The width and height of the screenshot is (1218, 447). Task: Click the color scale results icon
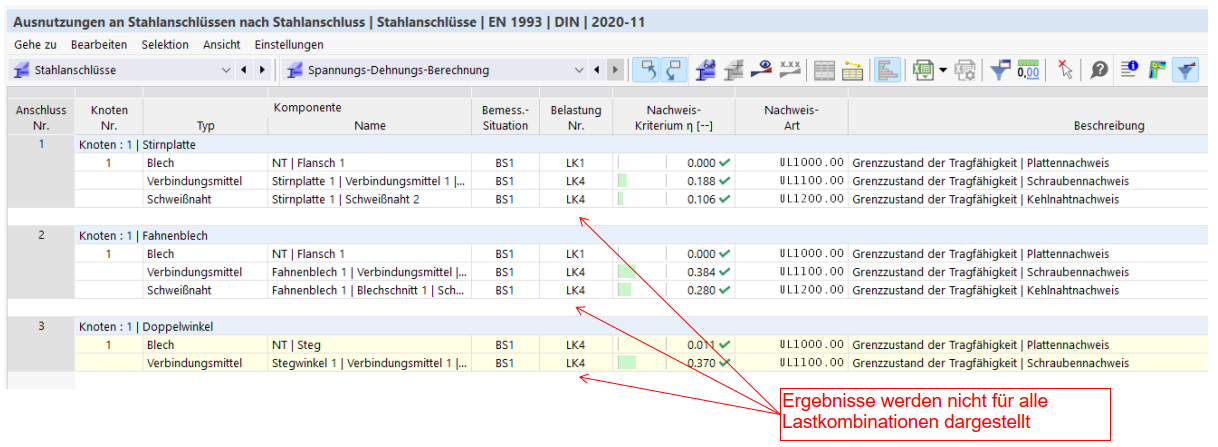(1157, 70)
